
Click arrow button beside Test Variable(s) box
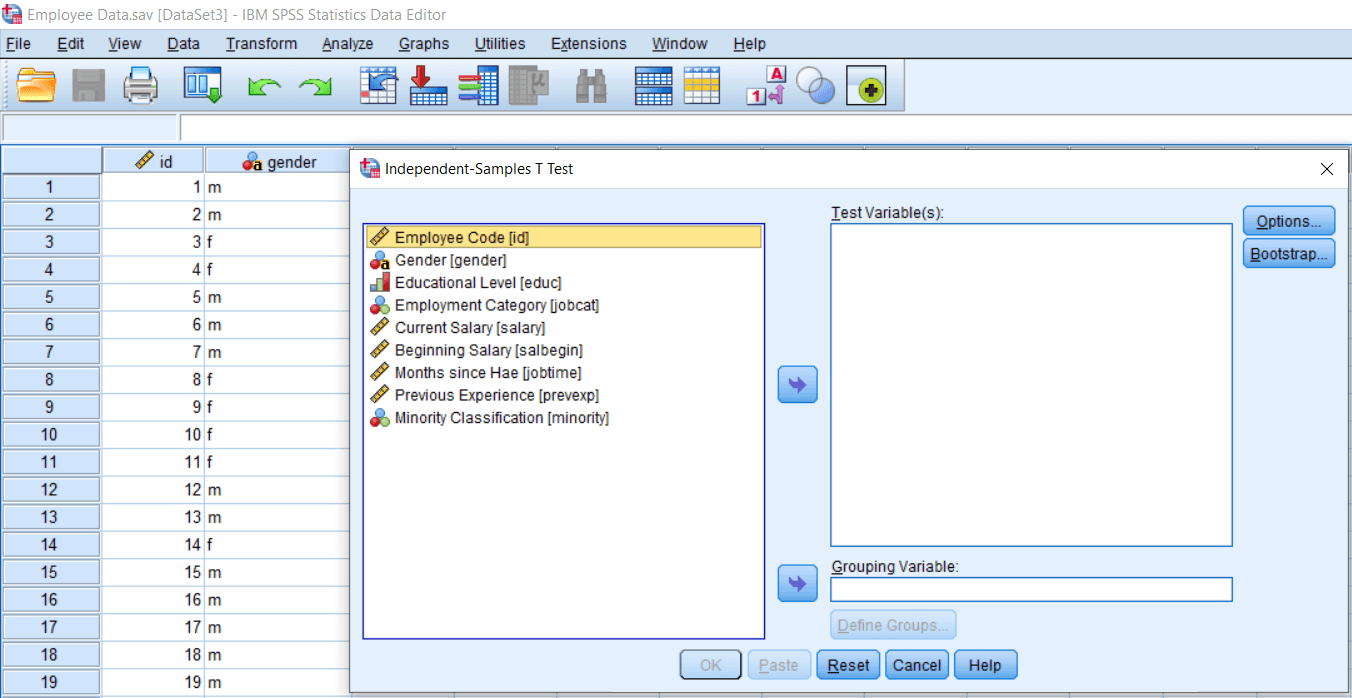pyautogui.click(x=797, y=385)
